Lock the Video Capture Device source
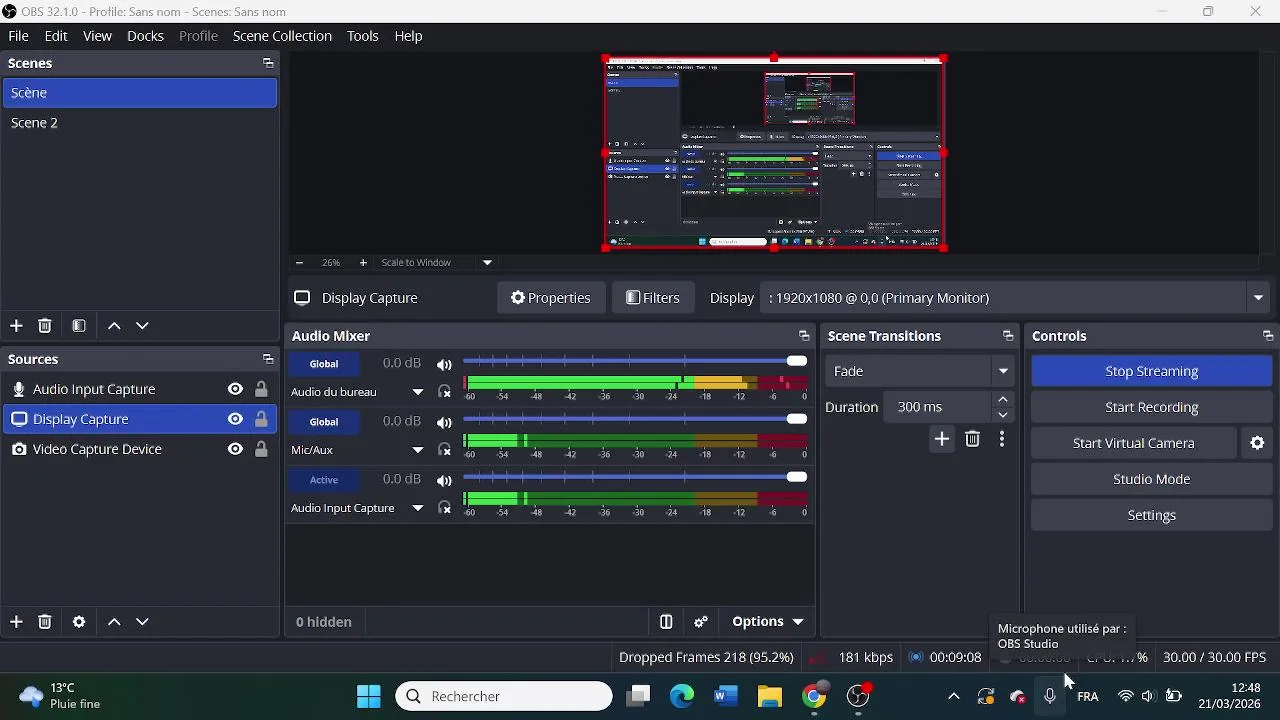 261,449
